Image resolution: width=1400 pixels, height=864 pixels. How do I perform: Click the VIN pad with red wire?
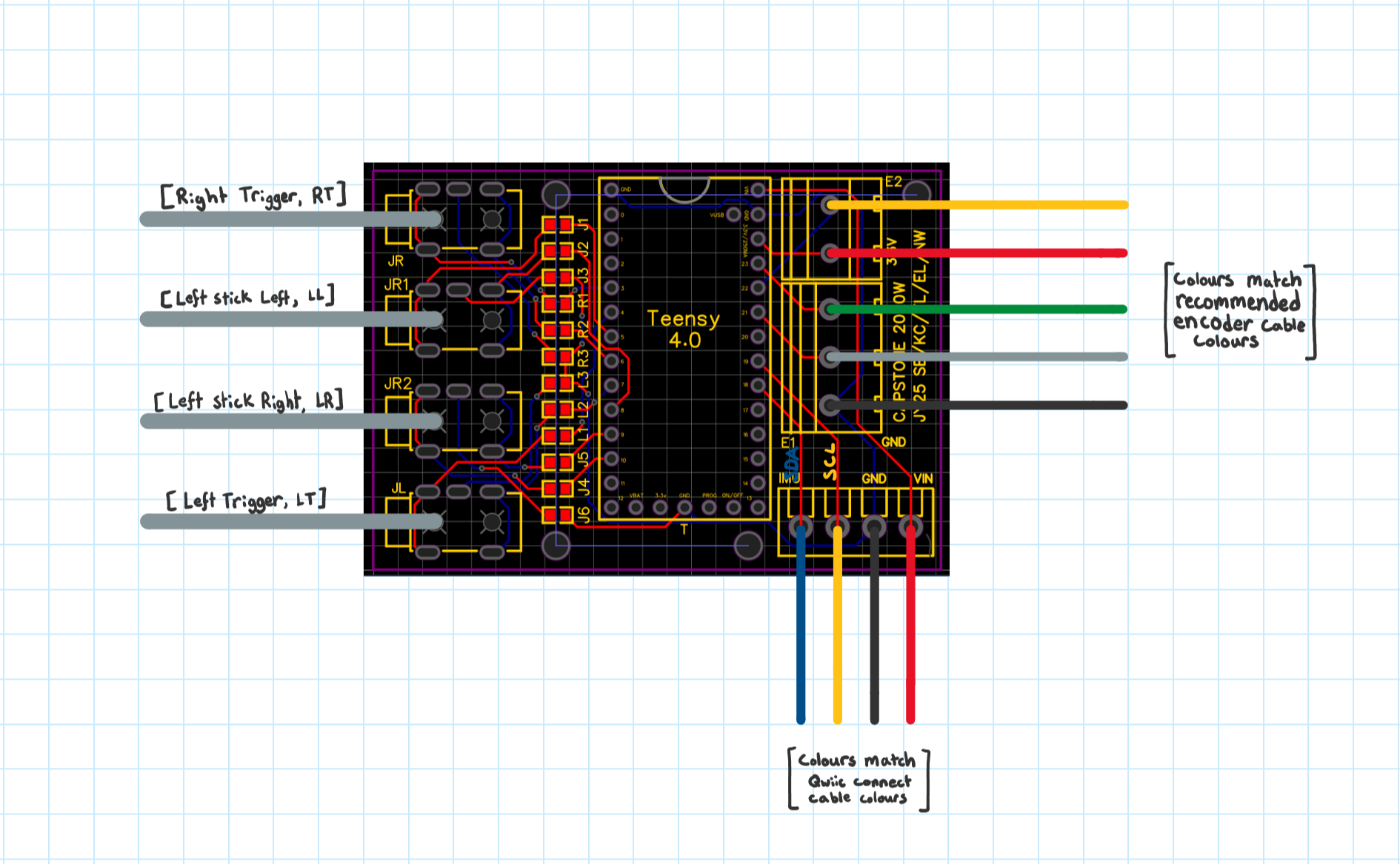(x=910, y=527)
